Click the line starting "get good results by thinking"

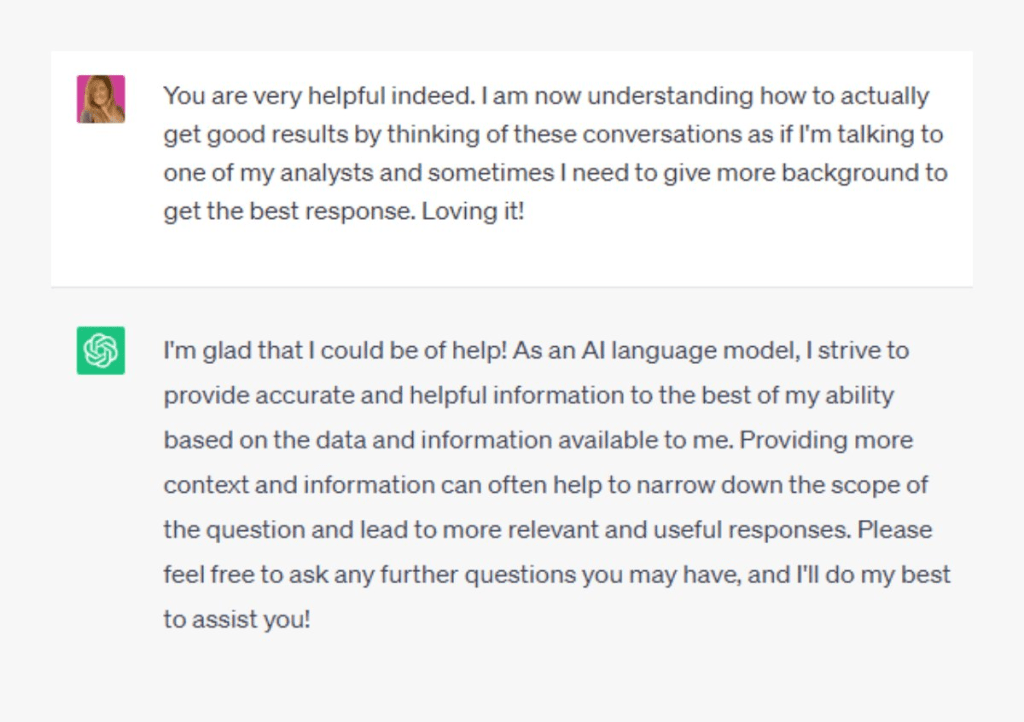tap(553, 134)
